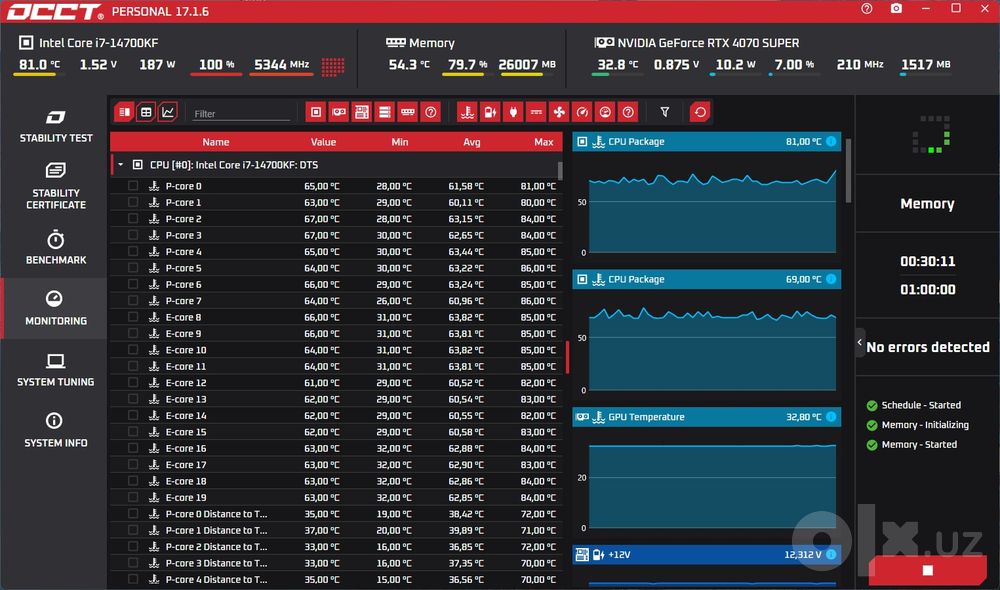The width and height of the screenshot is (1000, 590).
Task: Take a screenshot with the camera icon
Action: [896, 9]
